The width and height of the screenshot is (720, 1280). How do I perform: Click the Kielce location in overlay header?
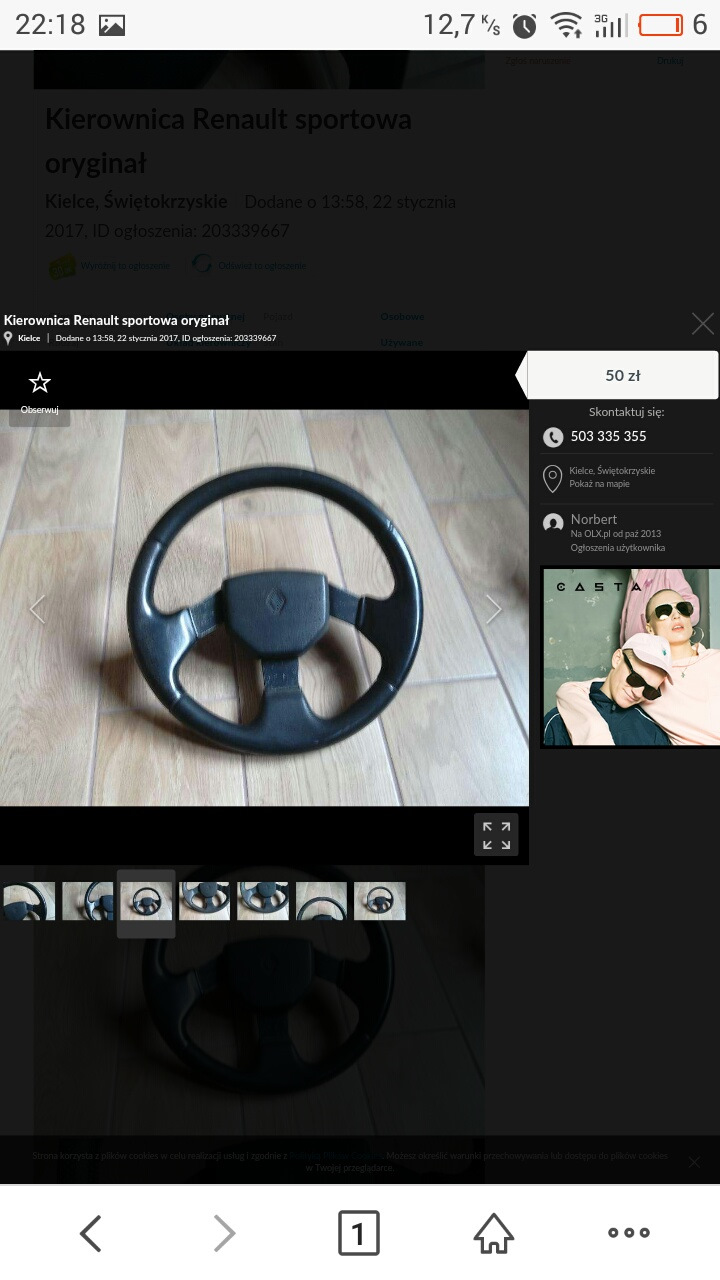[29, 338]
